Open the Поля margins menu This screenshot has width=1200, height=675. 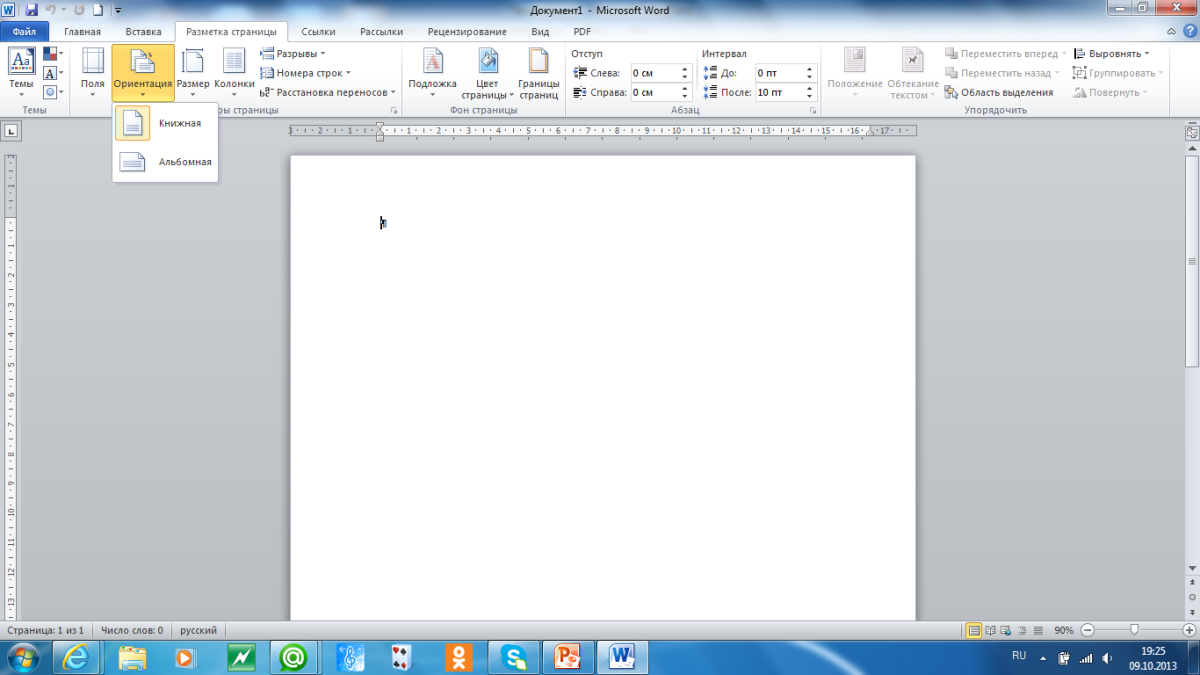coord(92,73)
